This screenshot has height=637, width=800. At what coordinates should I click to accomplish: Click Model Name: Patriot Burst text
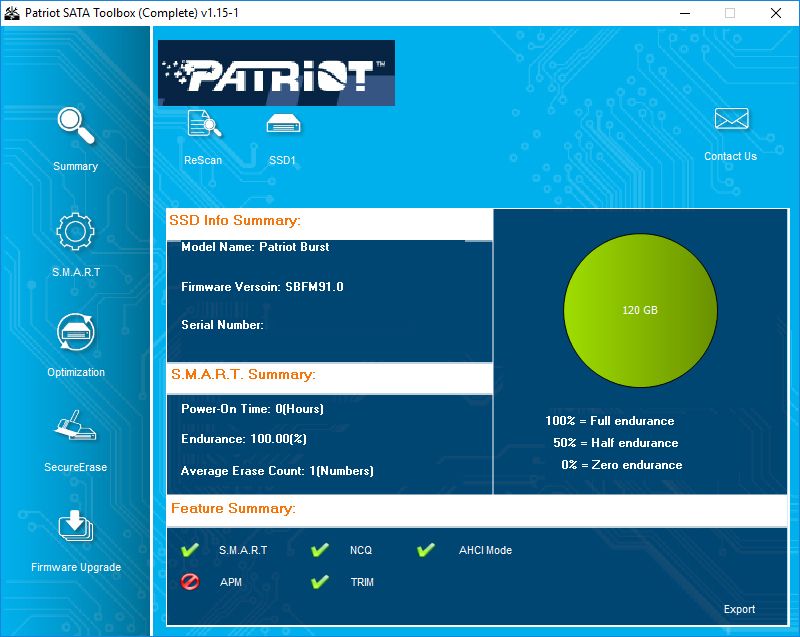coord(255,247)
